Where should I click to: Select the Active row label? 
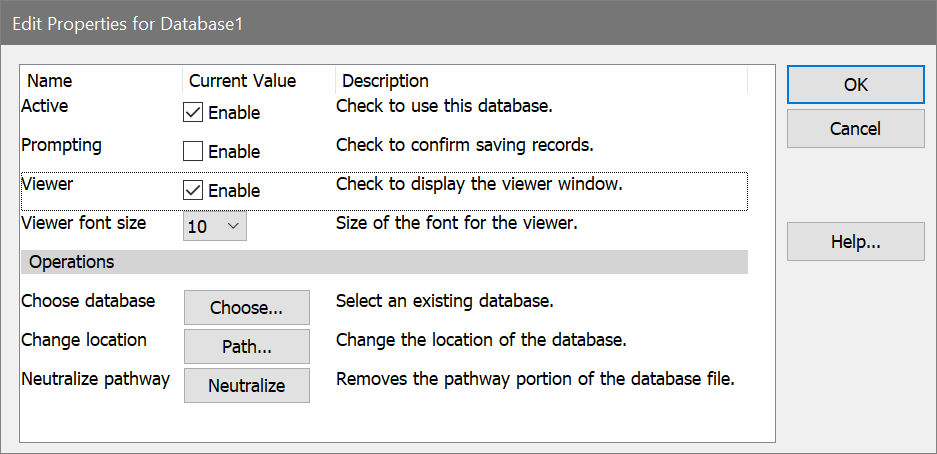tap(45, 106)
